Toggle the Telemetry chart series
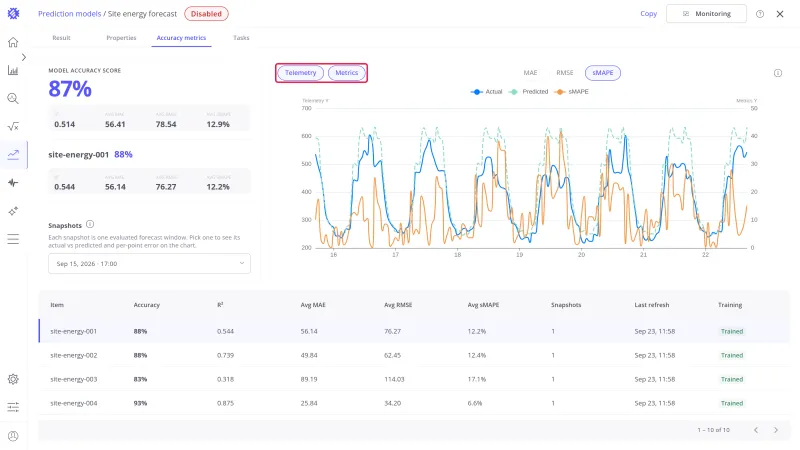The width and height of the screenshot is (800, 450). tap(301, 73)
